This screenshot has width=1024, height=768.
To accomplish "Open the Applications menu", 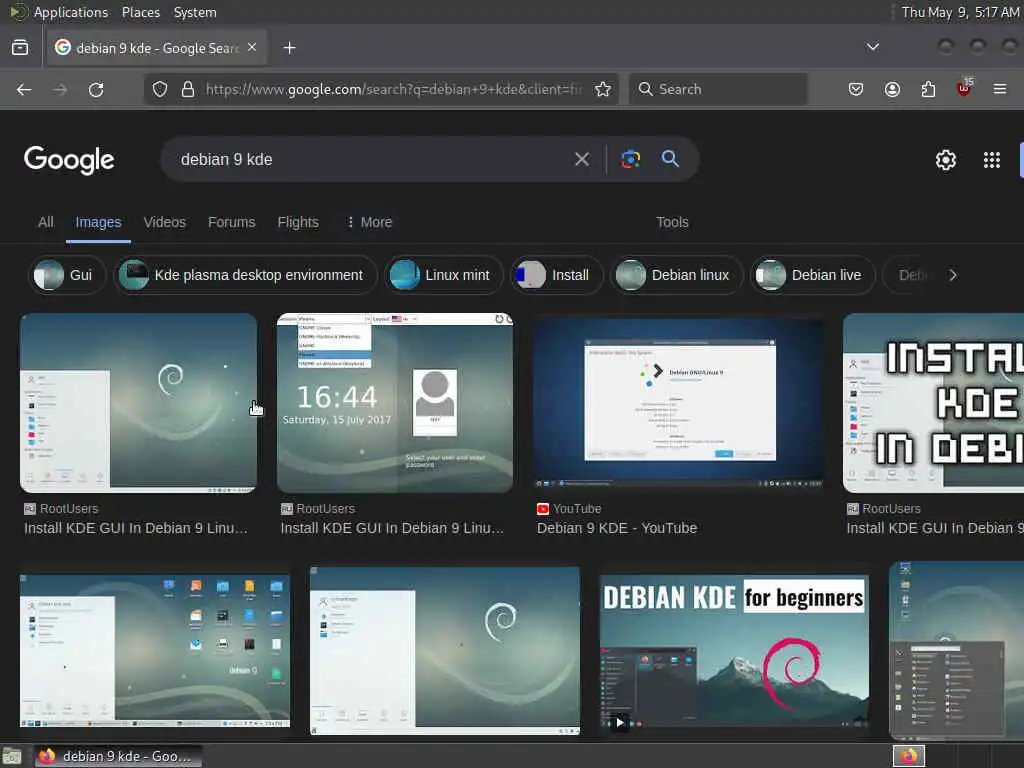I will 71,12.
